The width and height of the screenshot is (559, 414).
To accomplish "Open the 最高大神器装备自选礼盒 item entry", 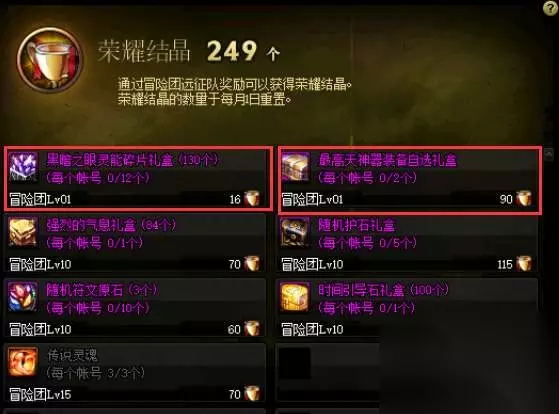I will pyautogui.click(x=410, y=180).
